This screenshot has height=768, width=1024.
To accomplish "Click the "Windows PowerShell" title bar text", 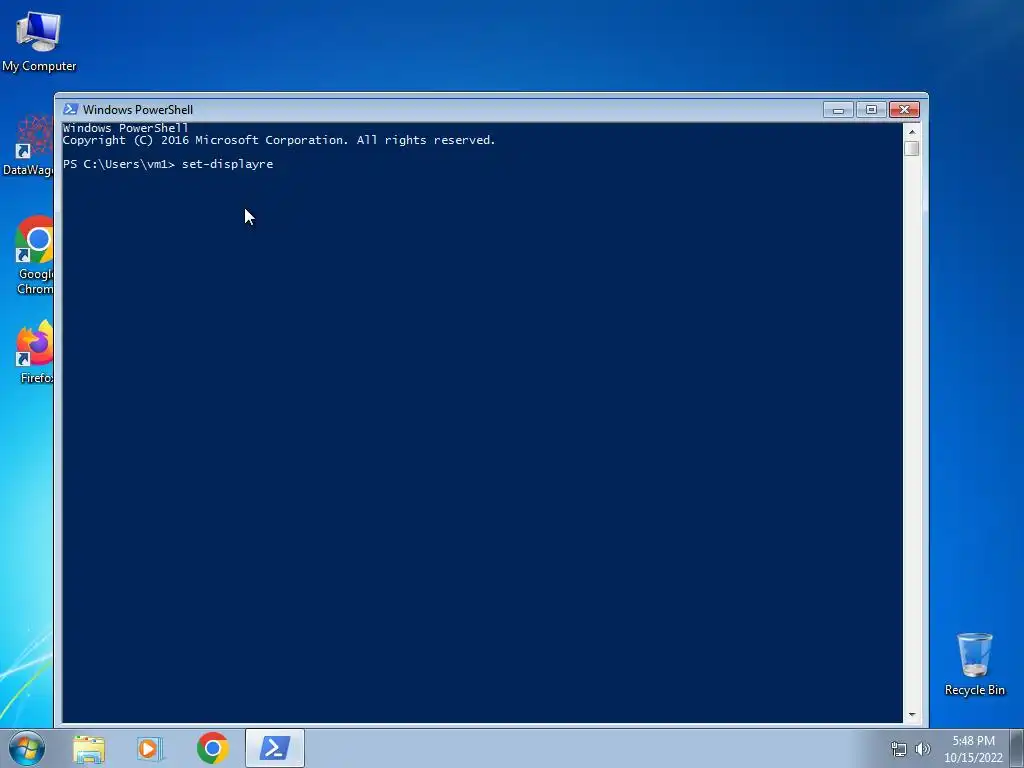I will (x=138, y=110).
